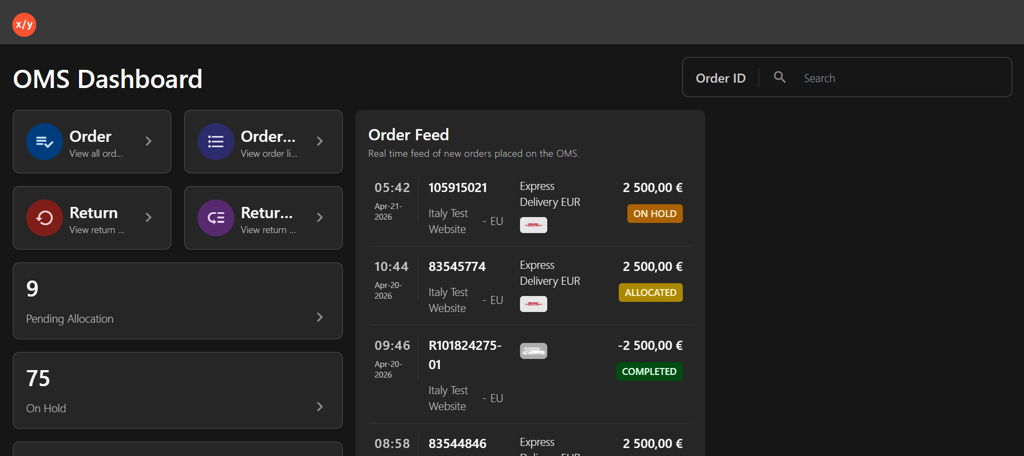Click the ON HOLD status badge
The height and width of the screenshot is (456, 1024).
(x=655, y=214)
